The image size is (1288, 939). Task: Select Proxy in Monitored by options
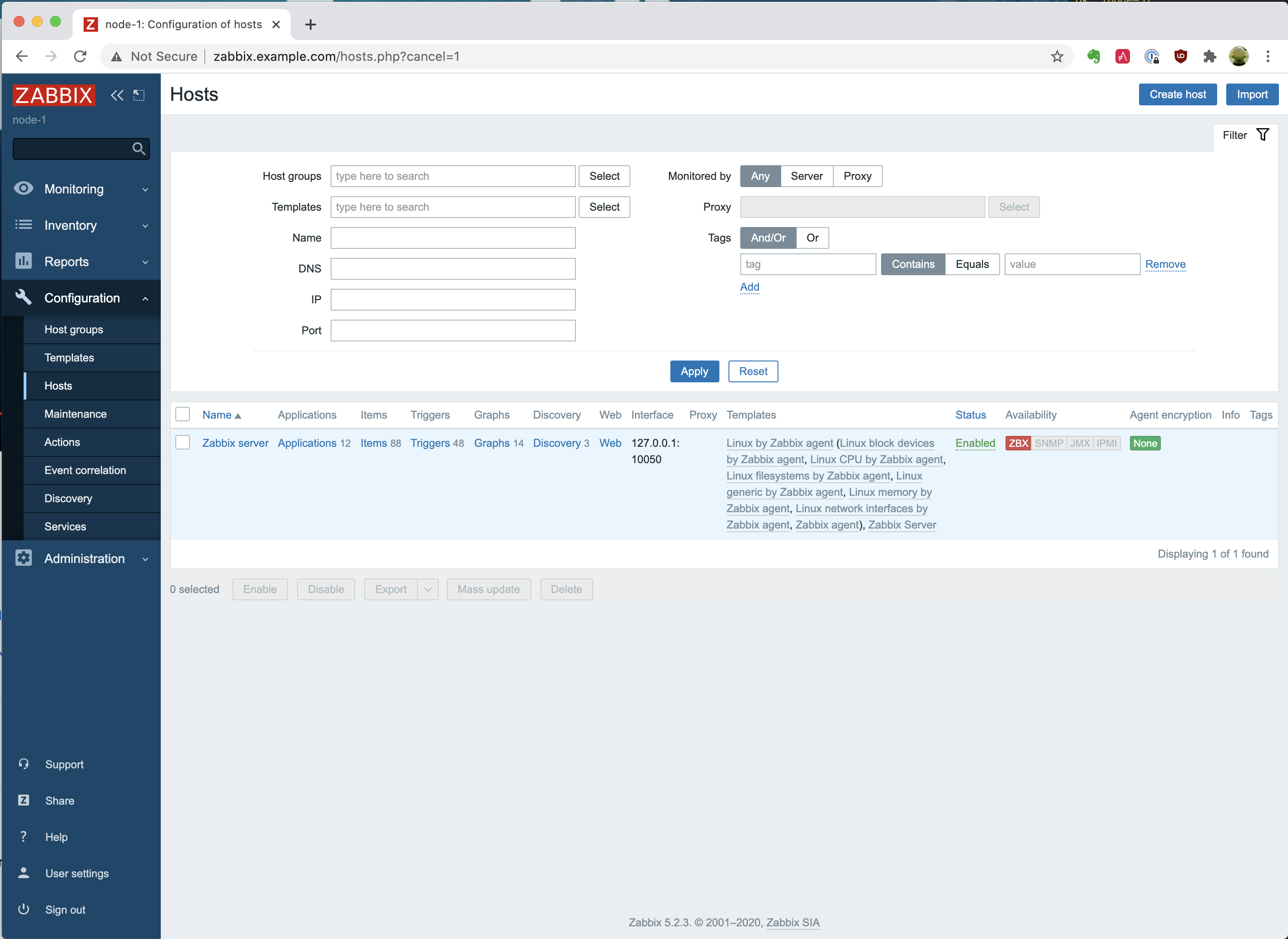[857, 176]
